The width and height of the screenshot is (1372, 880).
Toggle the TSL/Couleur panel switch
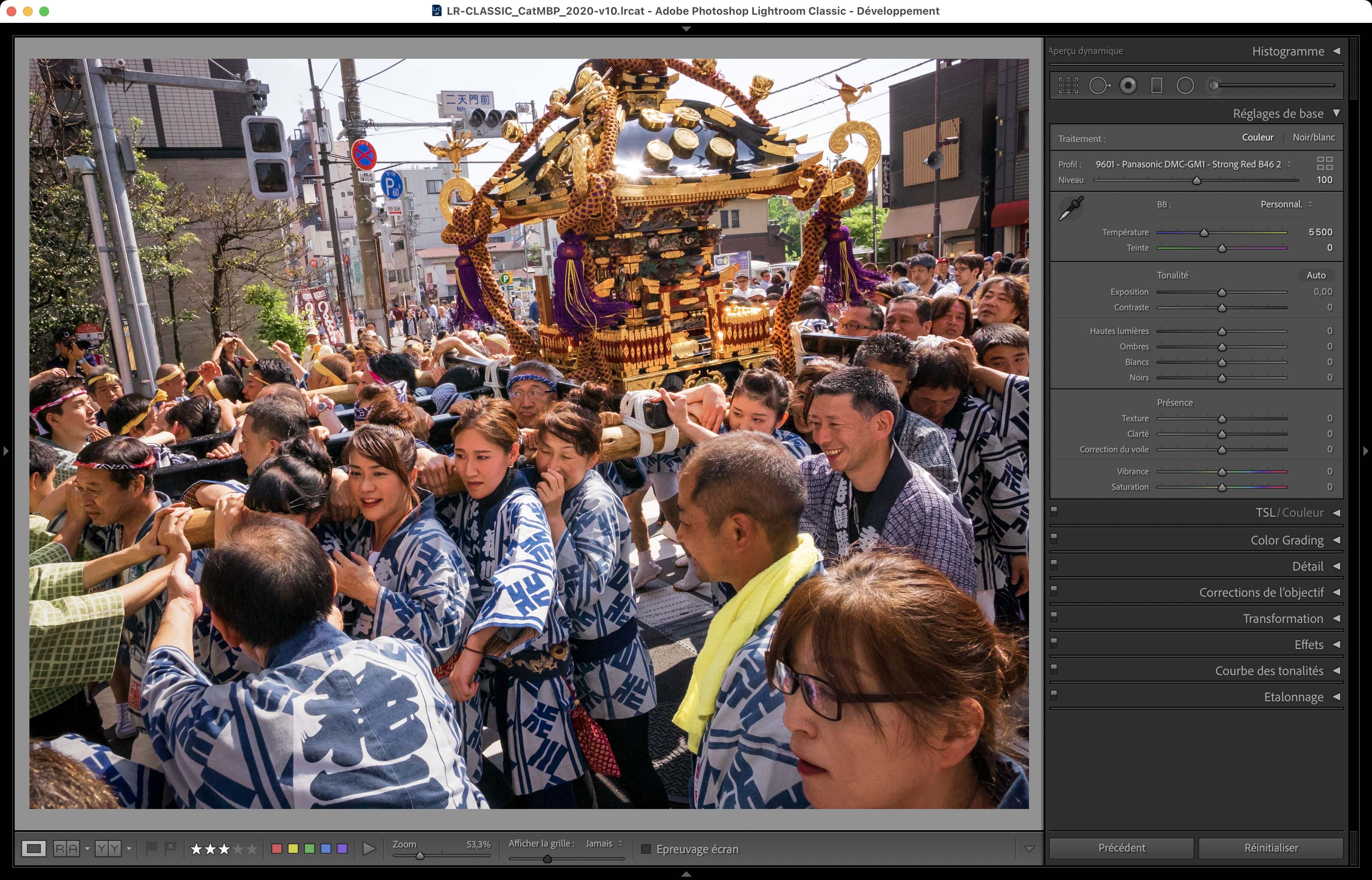coord(1054,511)
